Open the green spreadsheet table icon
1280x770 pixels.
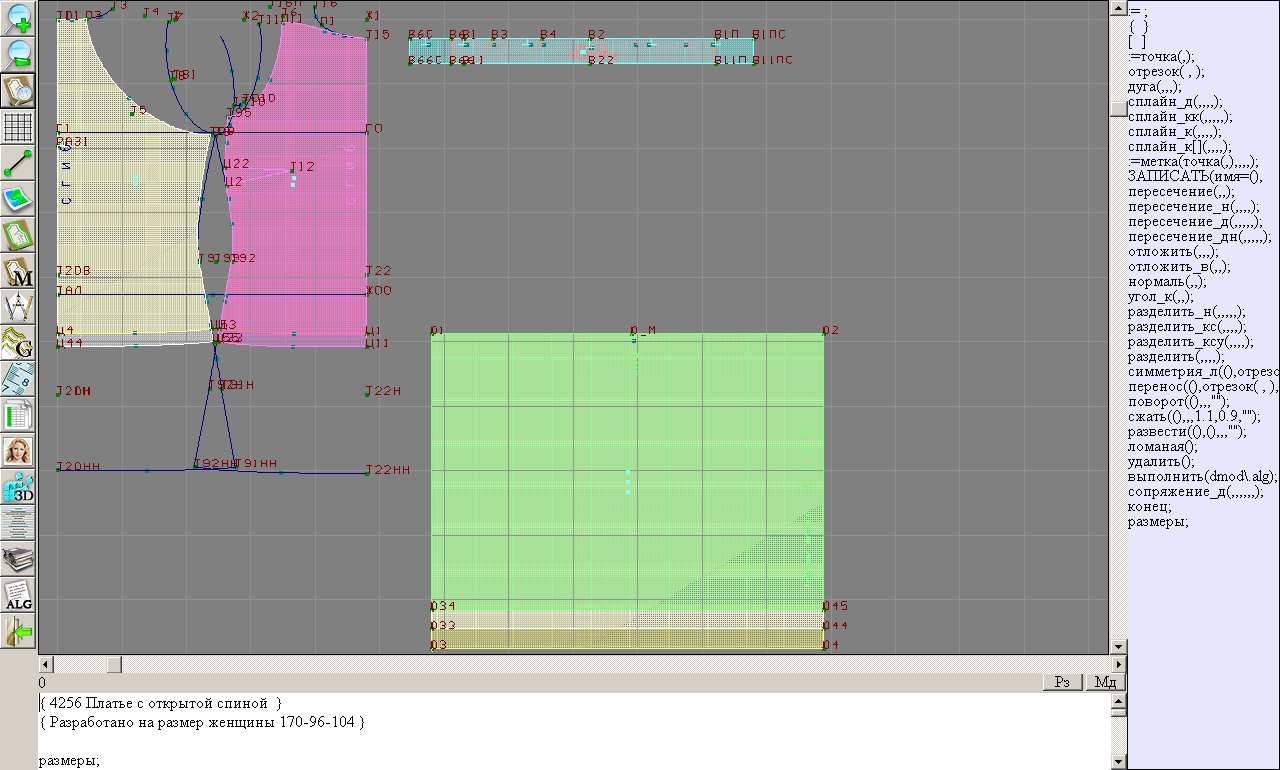(19, 415)
